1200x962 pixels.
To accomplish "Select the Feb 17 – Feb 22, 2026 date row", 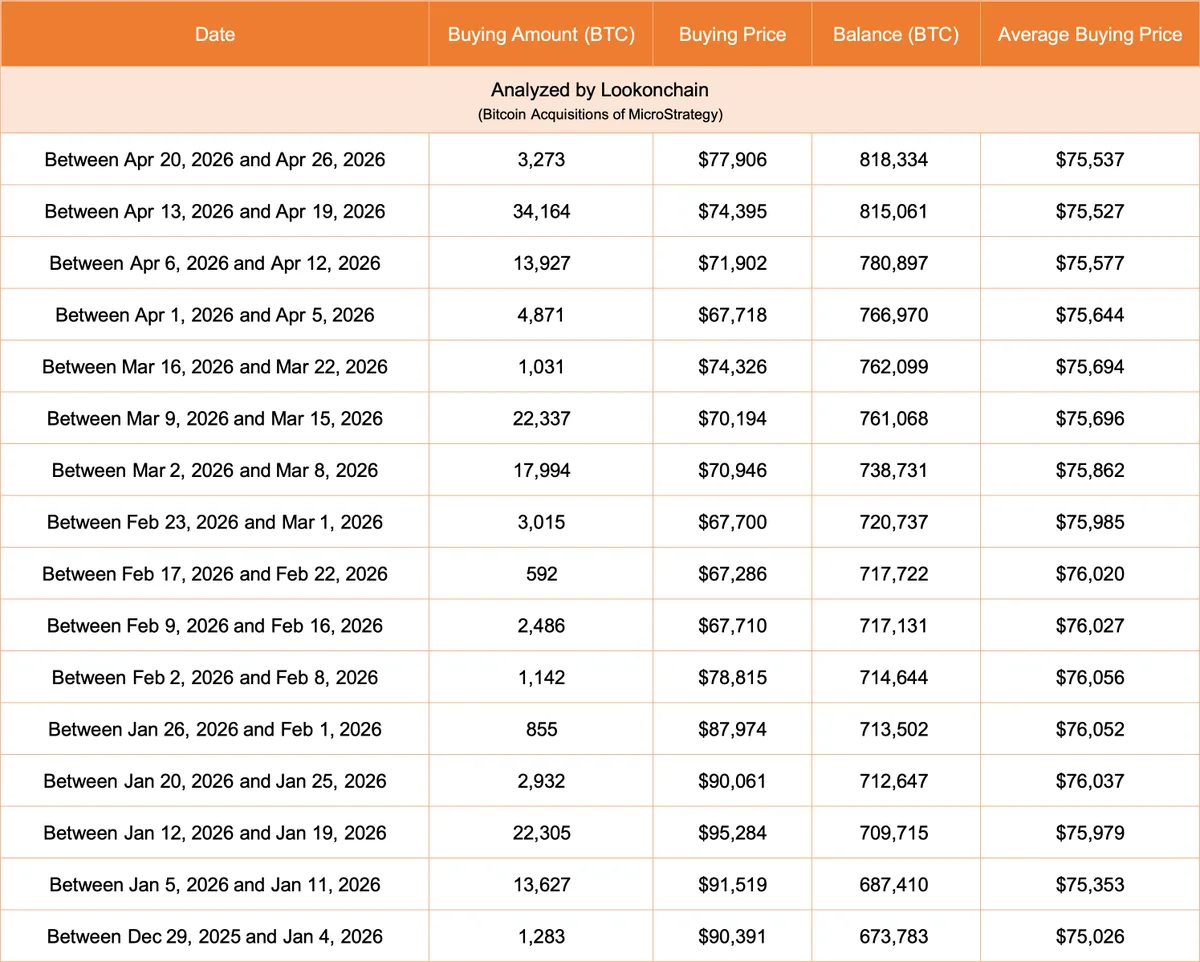I will [x=215, y=574].
